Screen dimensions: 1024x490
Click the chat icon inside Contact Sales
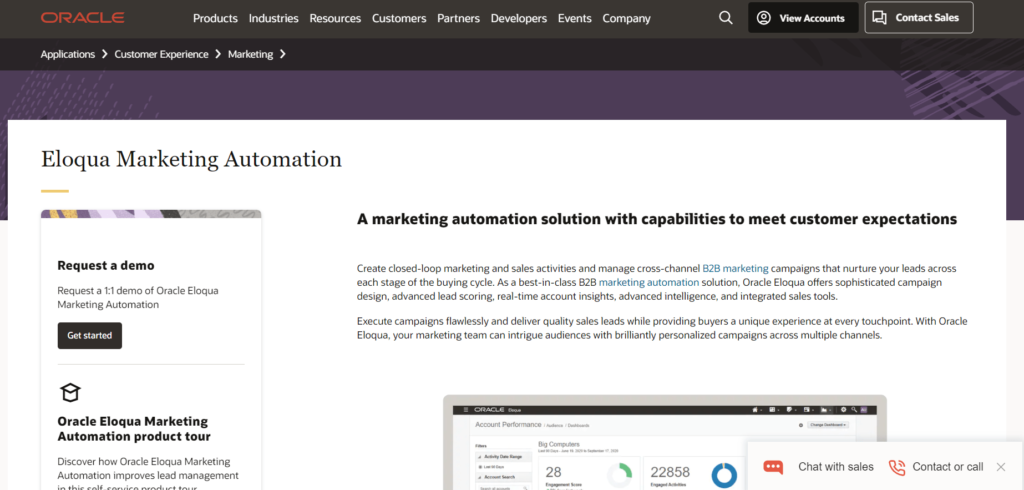[880, 18]
